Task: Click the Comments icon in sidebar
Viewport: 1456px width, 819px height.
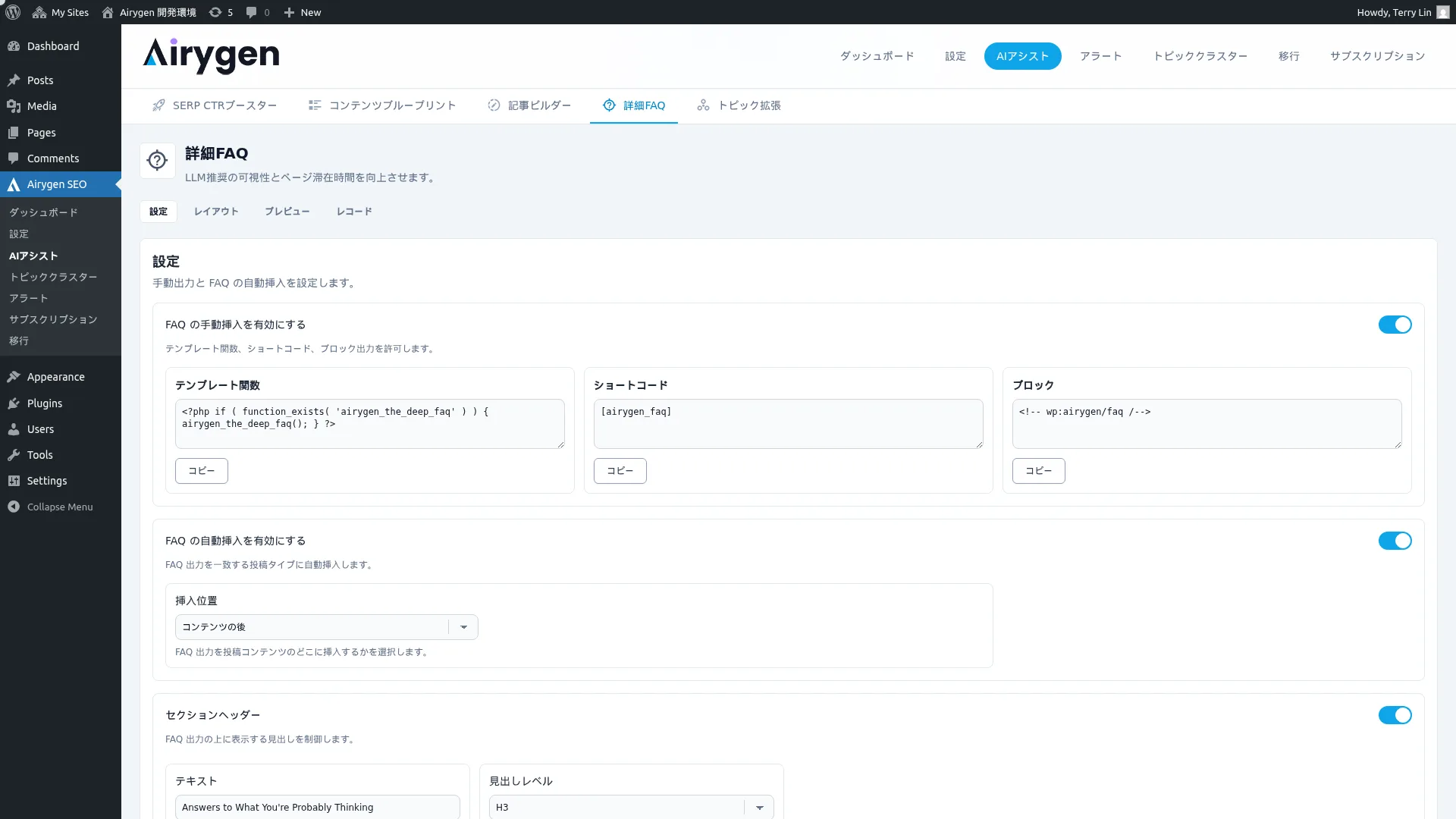Action: click(14, 158)
